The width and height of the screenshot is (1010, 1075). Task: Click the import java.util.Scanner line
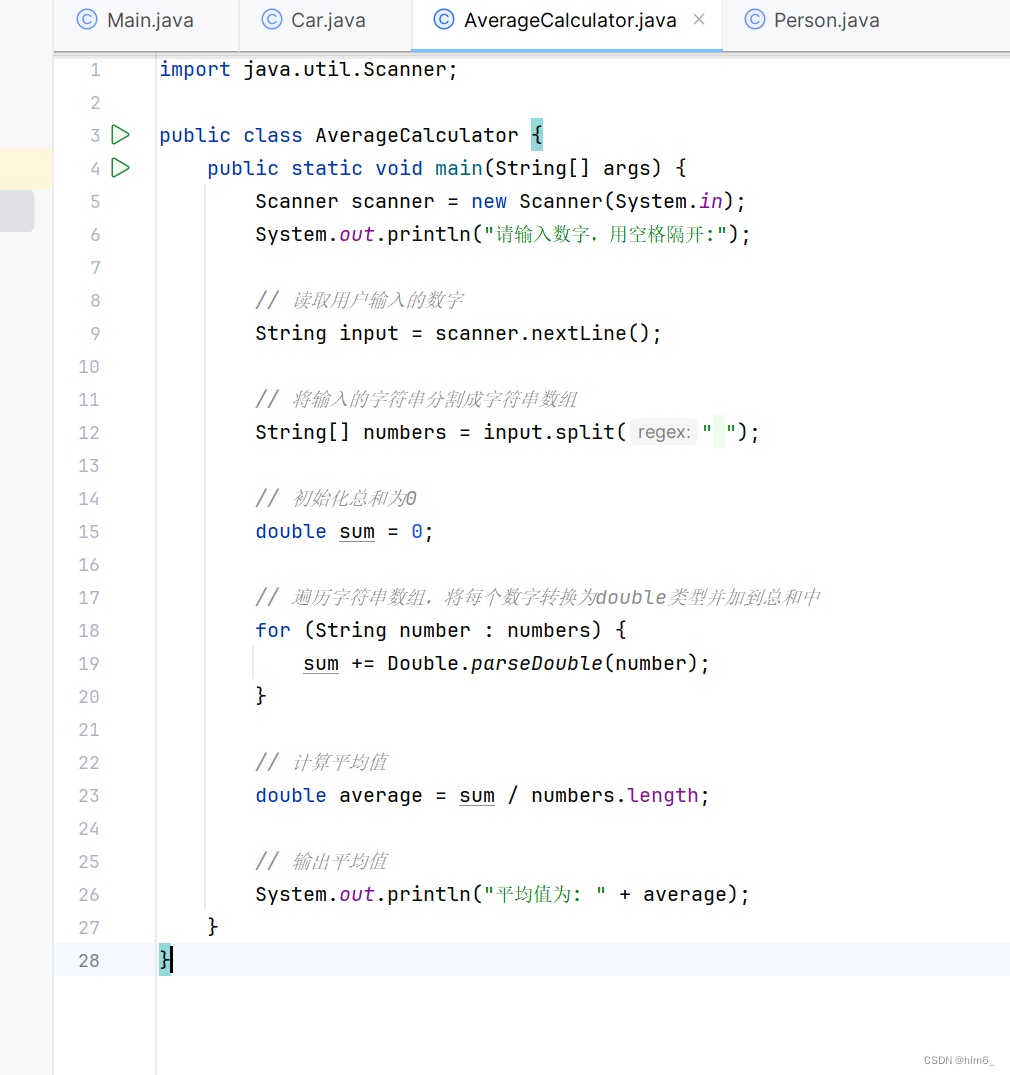308,69
